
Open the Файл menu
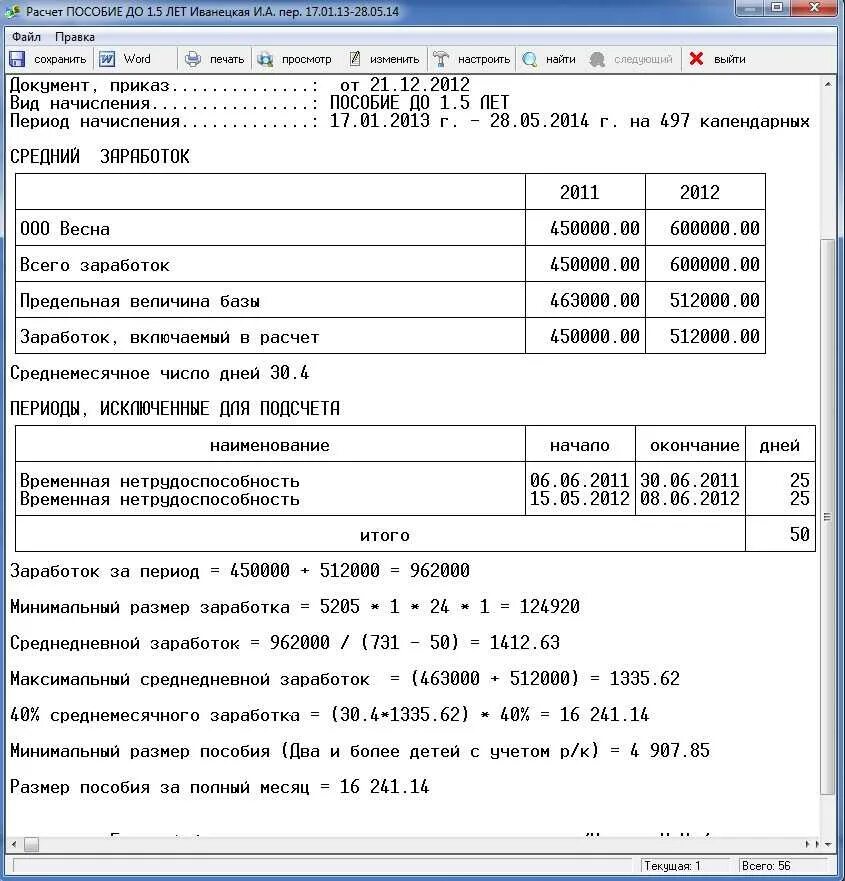[26, 37]
